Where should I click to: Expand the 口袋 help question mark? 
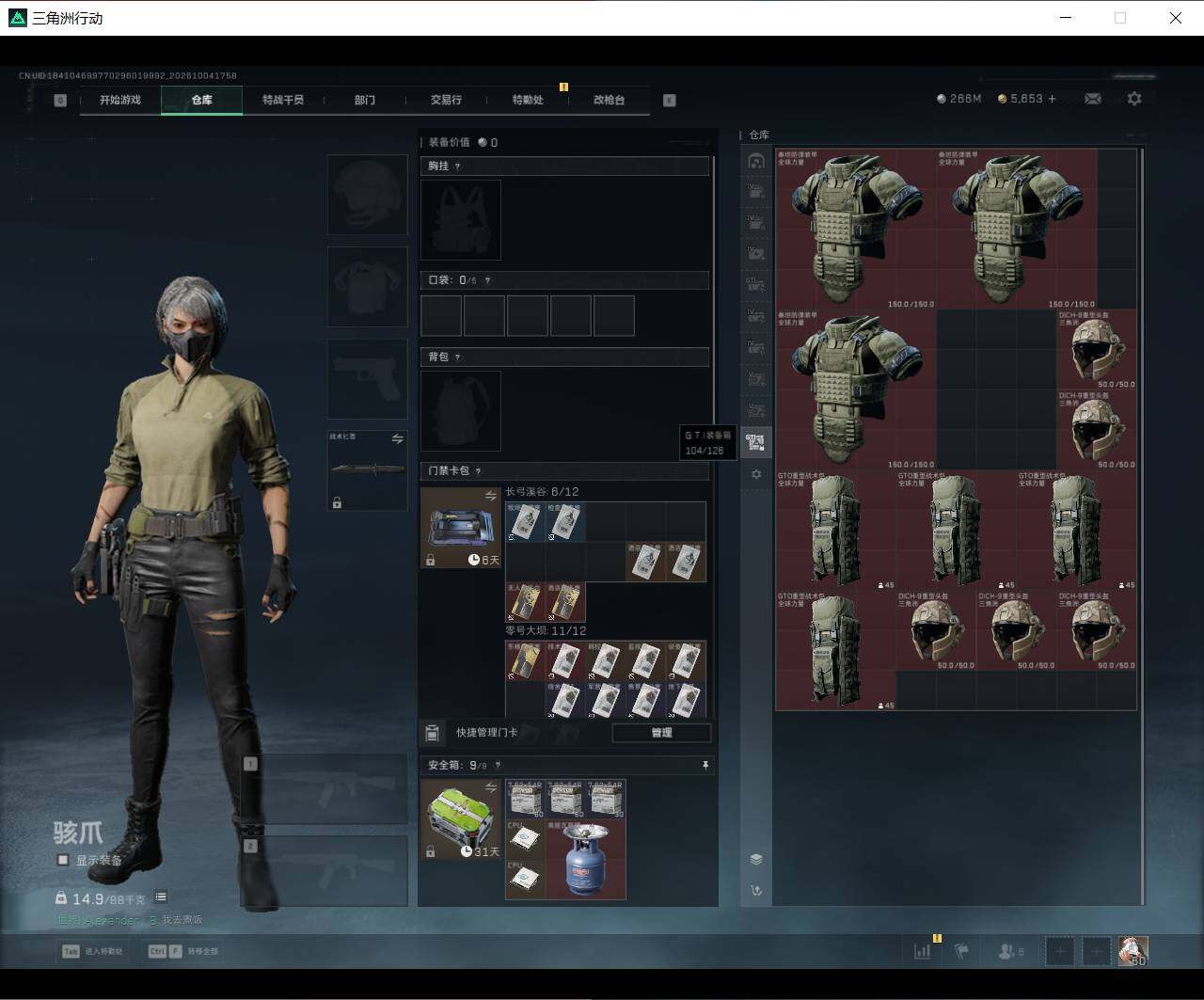point(486,280)
